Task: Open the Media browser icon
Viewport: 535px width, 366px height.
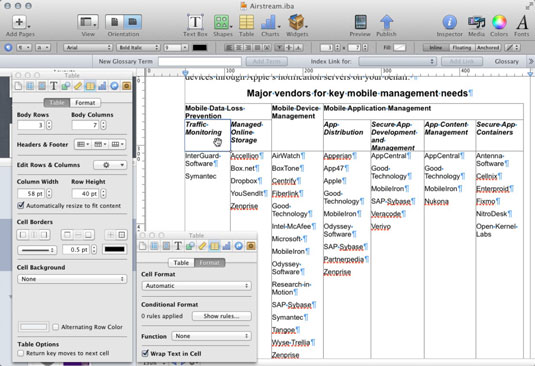Action: [x=476, y=22]
